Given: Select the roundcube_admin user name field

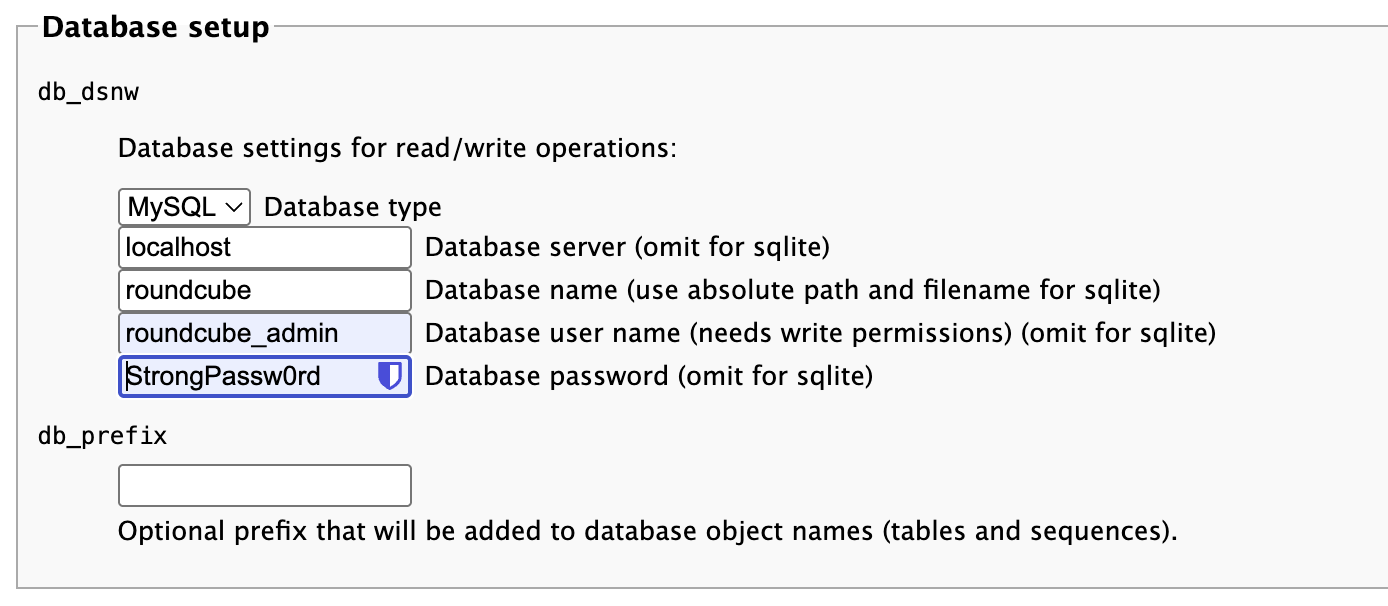Looking at the screenshot, I should coord(264,333).
